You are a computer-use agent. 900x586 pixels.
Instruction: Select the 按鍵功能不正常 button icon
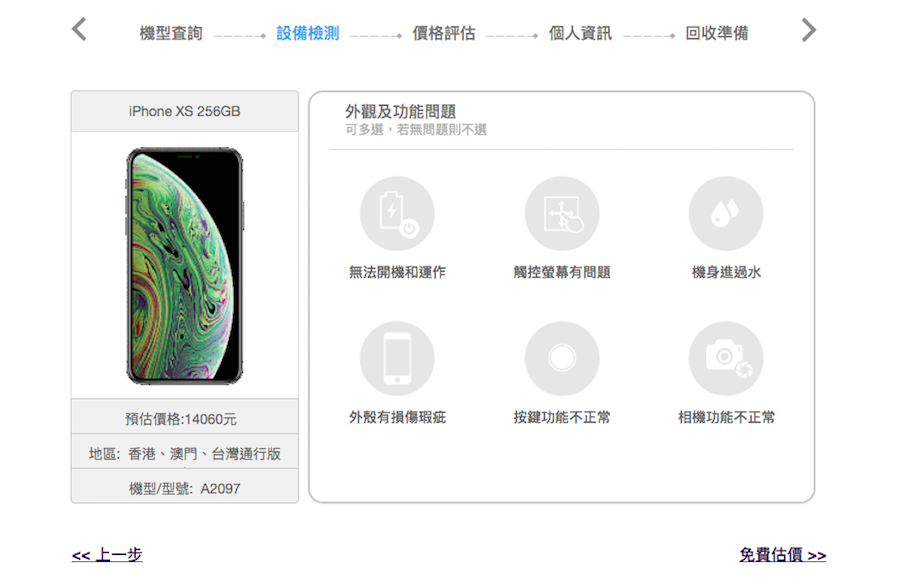click(x=562, y=358)
